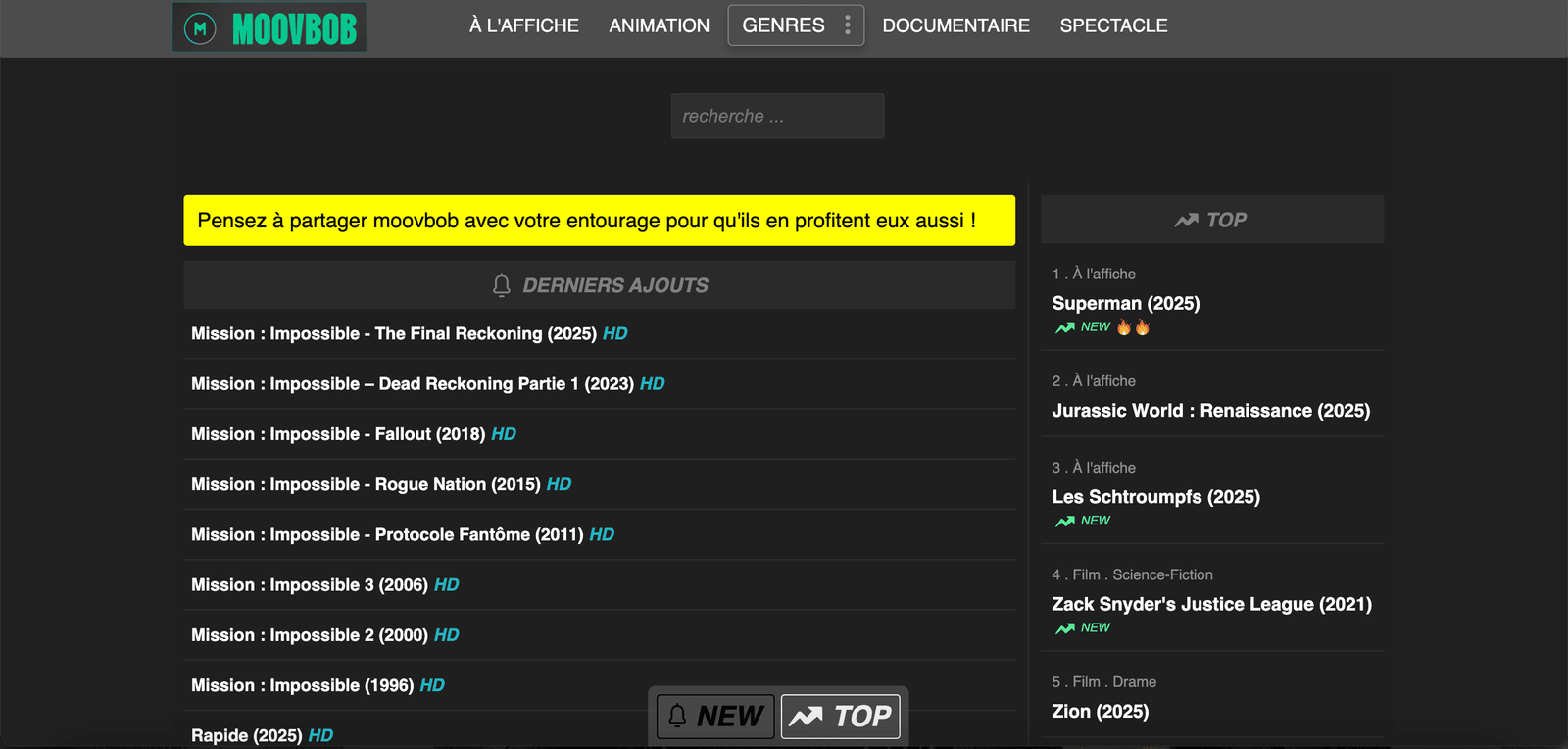This screenshot has width=1568, height=749.
Task: Open the À L'AFFICHE menu section
Action: (523, 25)
